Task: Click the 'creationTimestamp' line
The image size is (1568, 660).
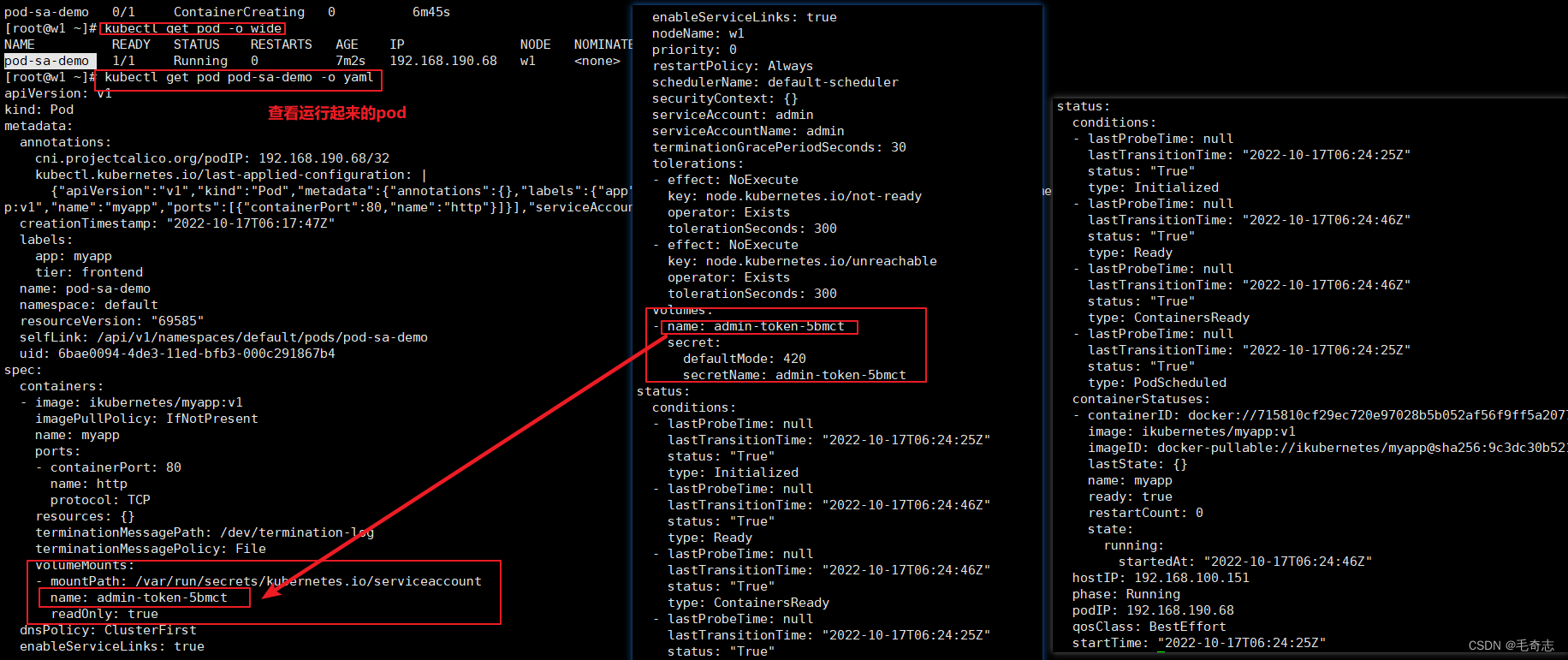Action: coord(177,223)
